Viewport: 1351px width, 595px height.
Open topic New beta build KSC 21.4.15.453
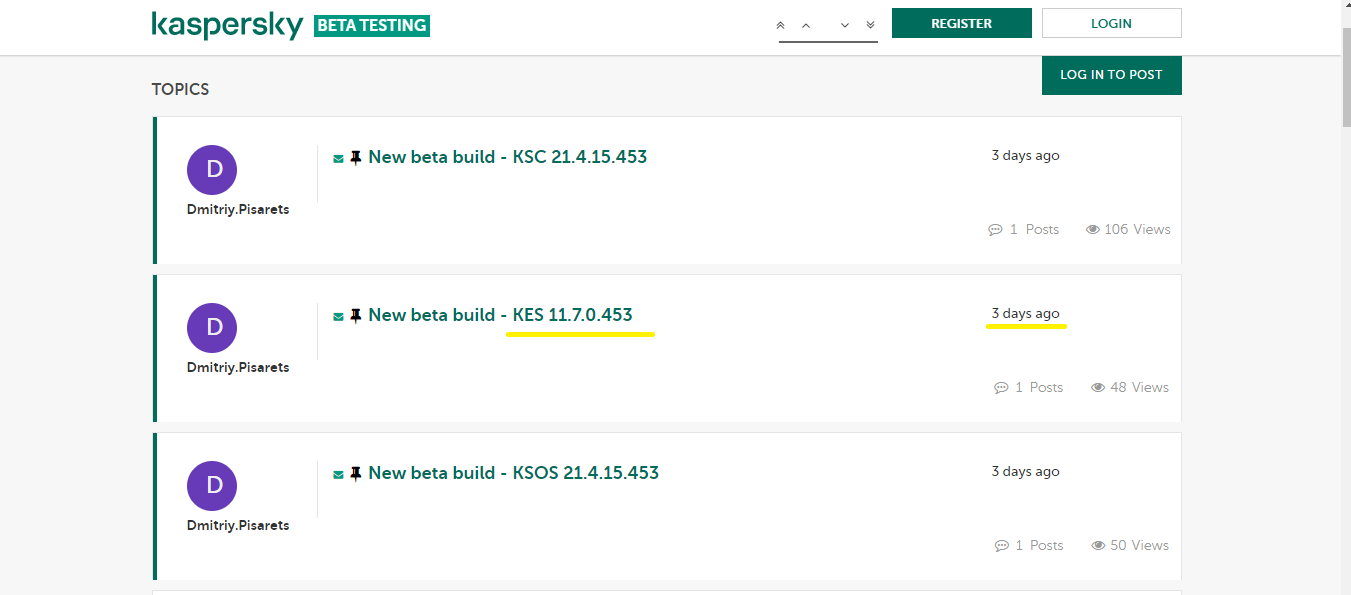click(x=508, y=157)
